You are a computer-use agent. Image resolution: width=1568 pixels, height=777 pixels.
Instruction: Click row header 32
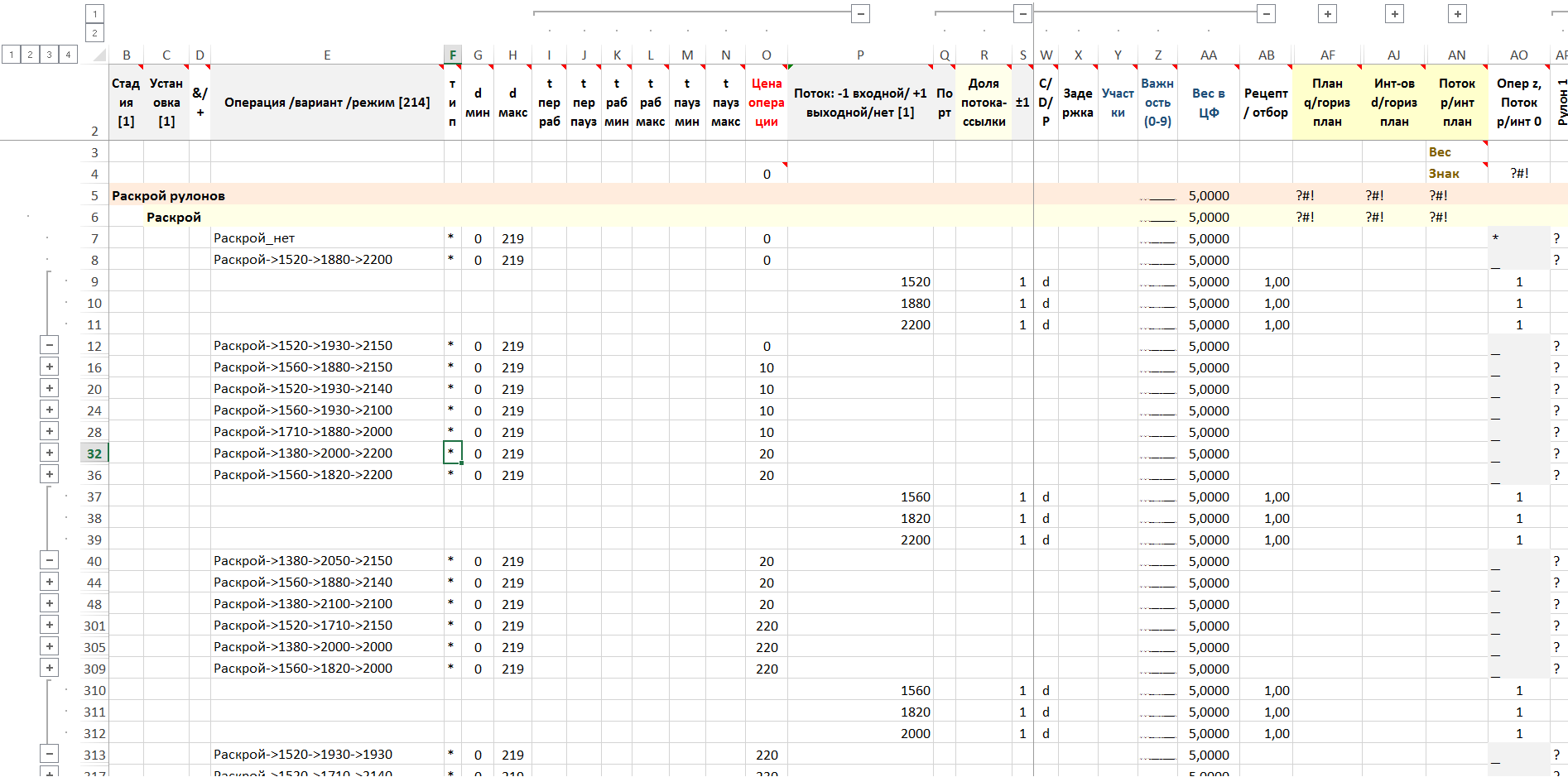click(x=94, y=453)
